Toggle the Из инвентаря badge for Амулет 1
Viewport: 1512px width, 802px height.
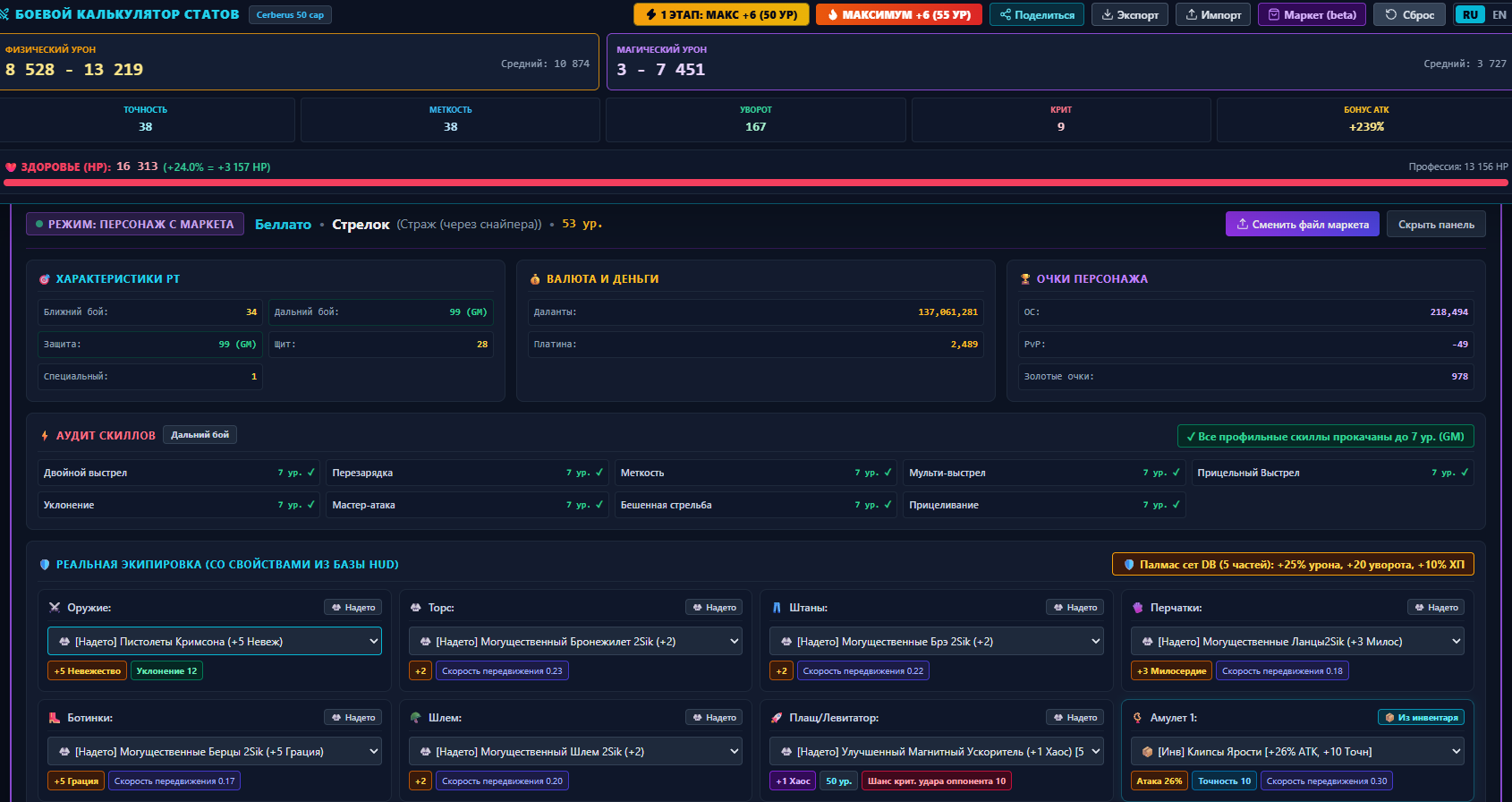pyautogui.click(x=1421, y=718)
